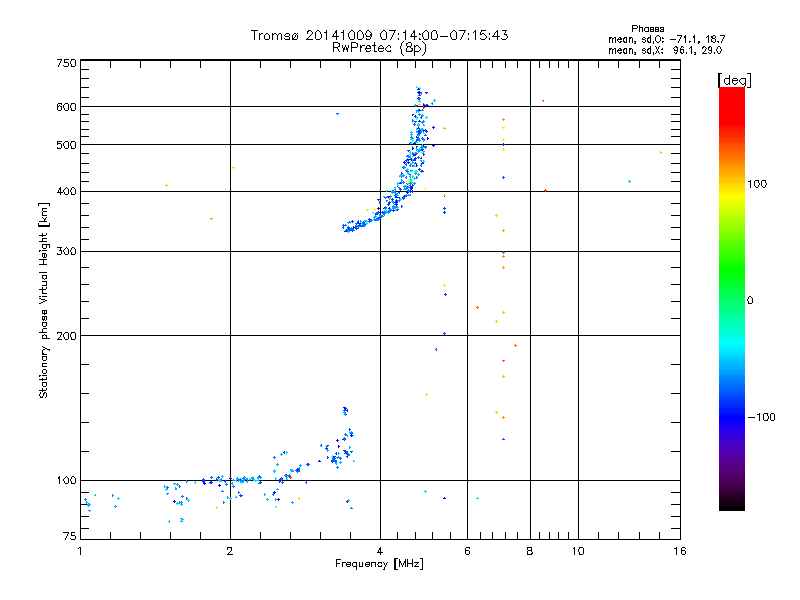Click the y-axis tick label '400'

click(66, 192)
